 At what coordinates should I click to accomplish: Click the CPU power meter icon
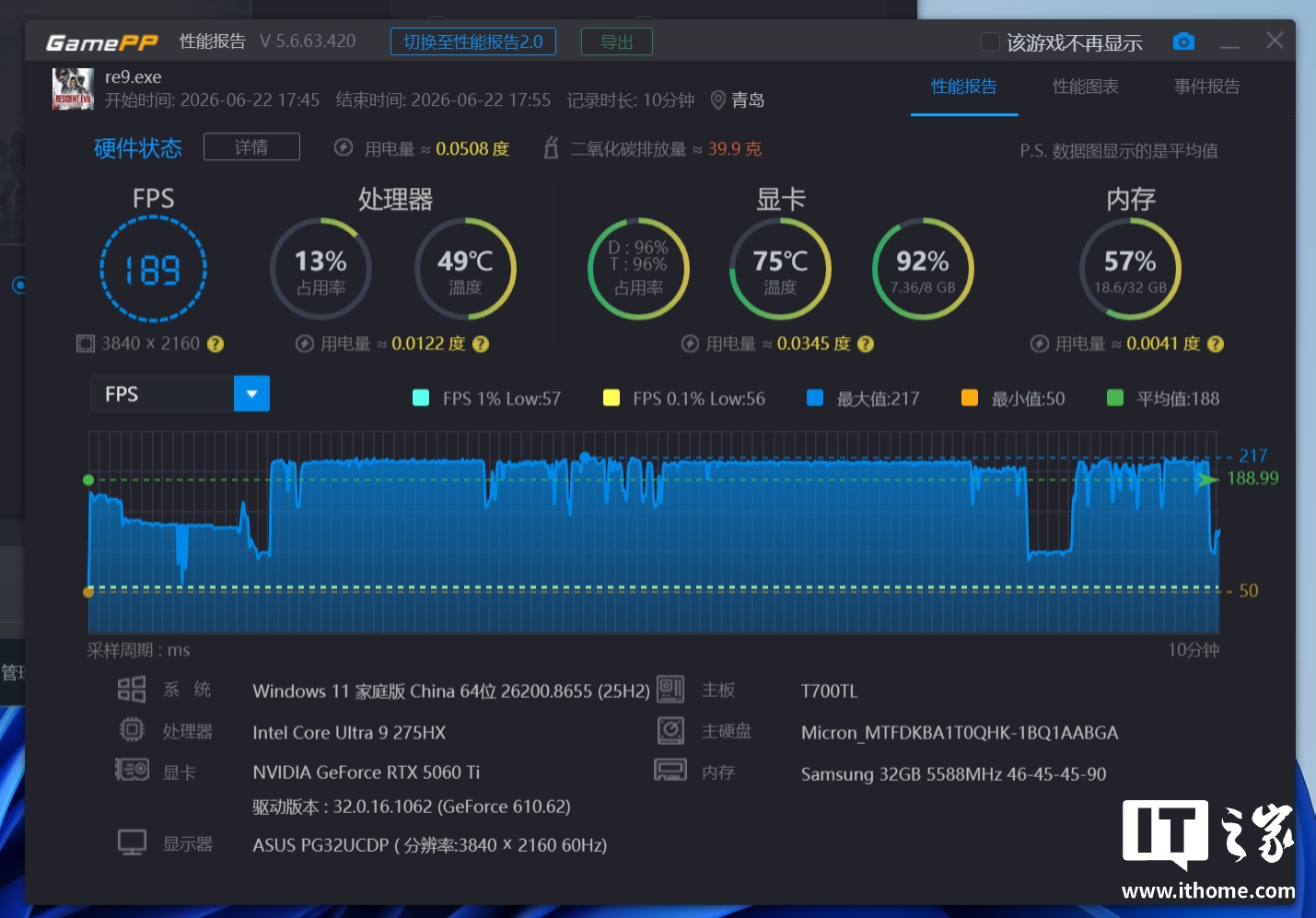click(305, 343)
